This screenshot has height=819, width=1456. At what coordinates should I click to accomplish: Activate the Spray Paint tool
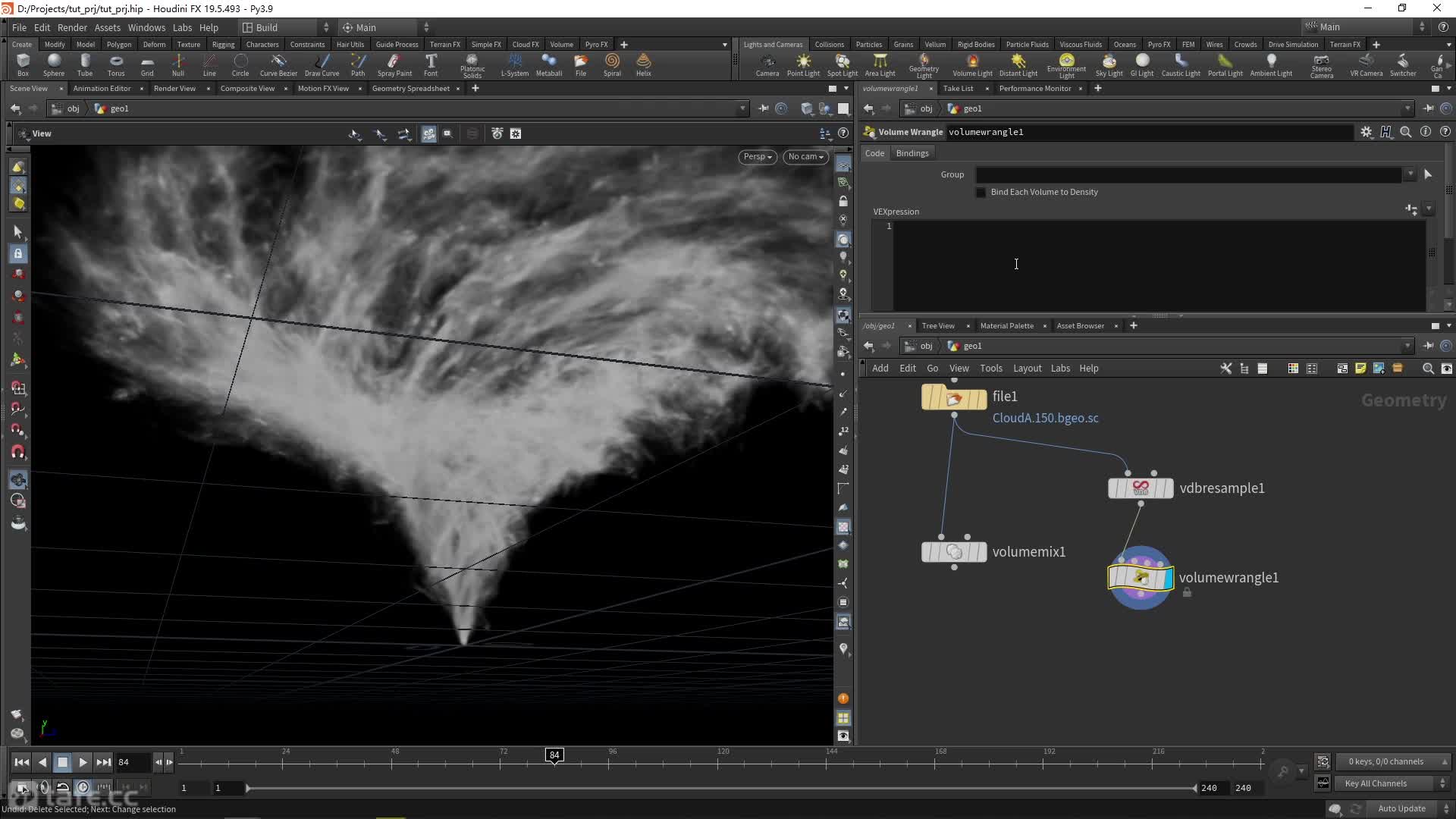[x=394, y=64]
